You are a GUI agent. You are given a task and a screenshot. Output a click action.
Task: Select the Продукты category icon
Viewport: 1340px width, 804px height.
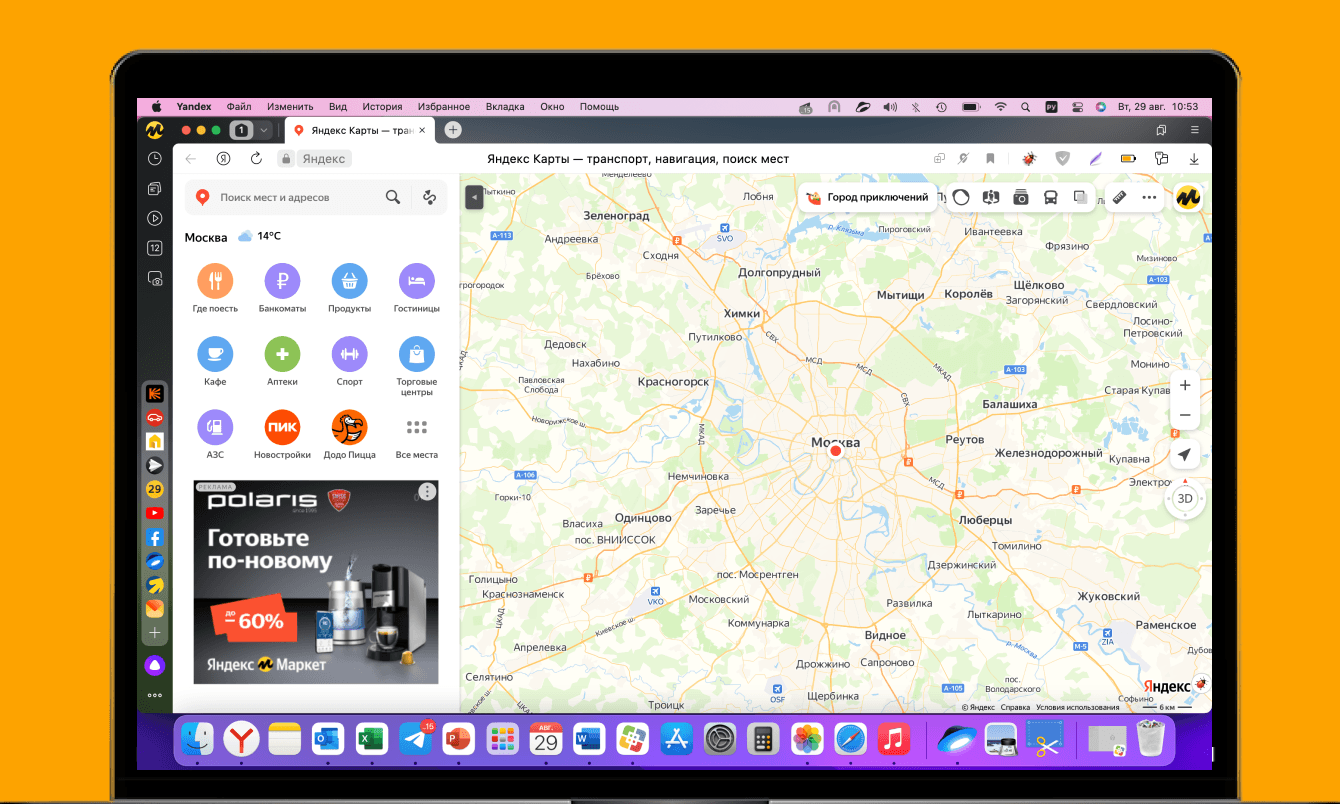click(x=349, y=281)
